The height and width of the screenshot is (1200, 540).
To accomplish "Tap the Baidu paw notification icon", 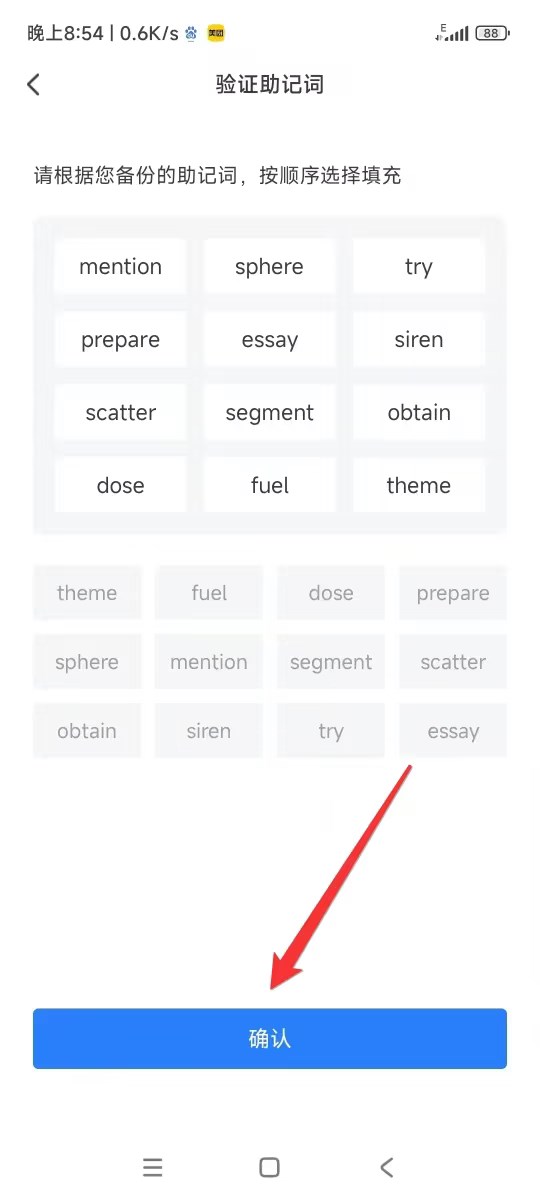I will pyautogui.click(x=190, y=33).
